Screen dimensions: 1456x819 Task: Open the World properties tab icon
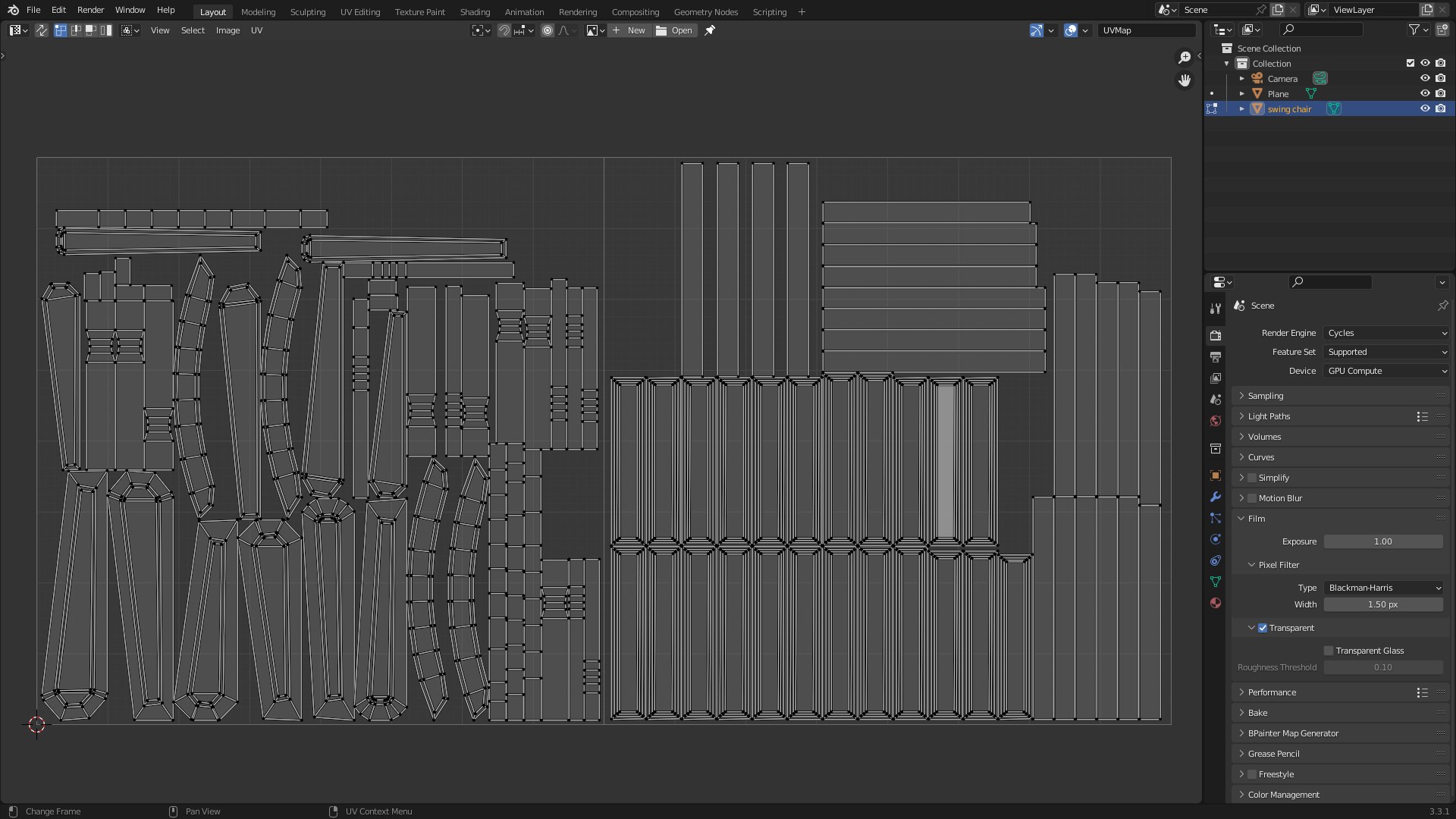(1216, 421)
